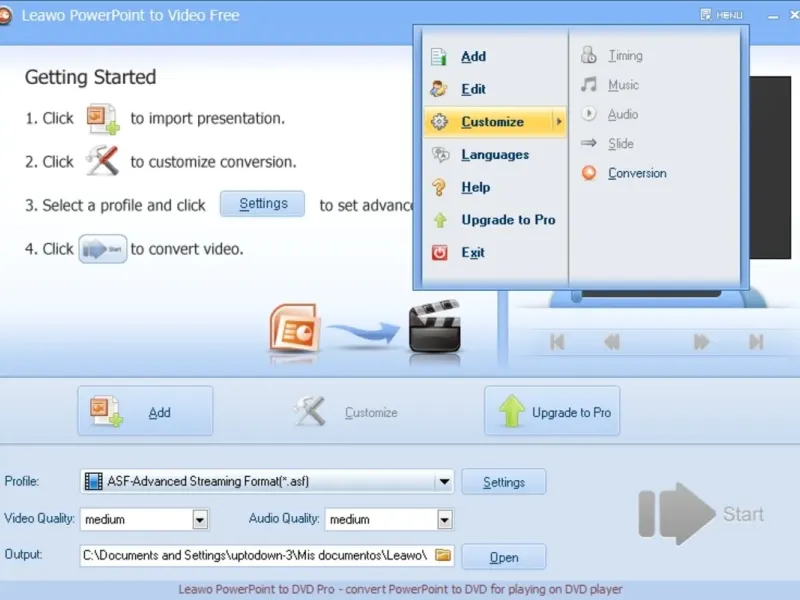Click the clapperboard video graphic

pyautogui.click(x=435, y=327)
